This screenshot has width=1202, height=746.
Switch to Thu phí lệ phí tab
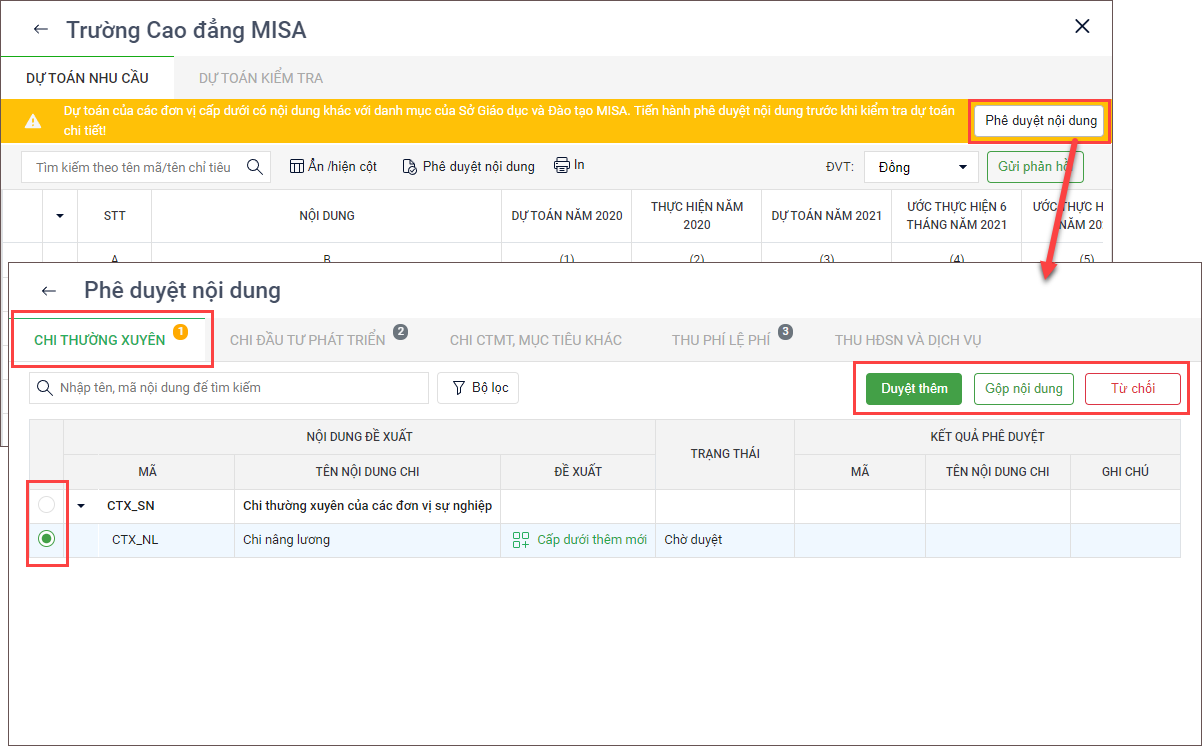tap(721, 340)
